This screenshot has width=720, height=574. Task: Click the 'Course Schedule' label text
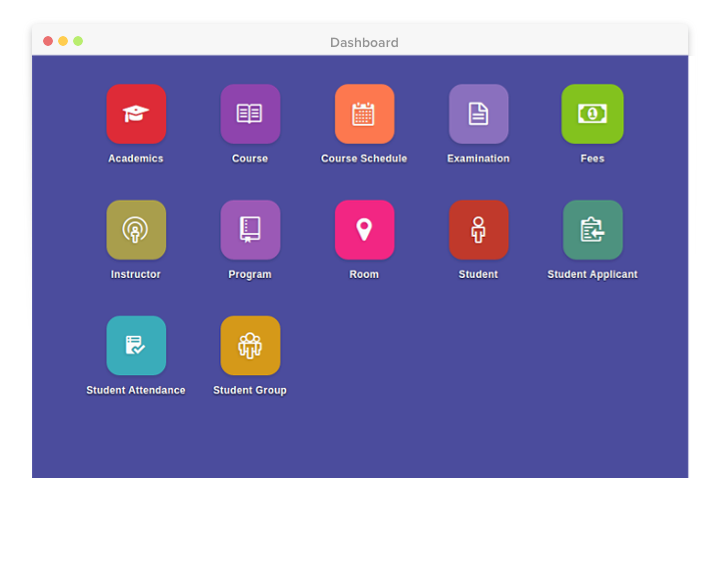tap(364, 158)
